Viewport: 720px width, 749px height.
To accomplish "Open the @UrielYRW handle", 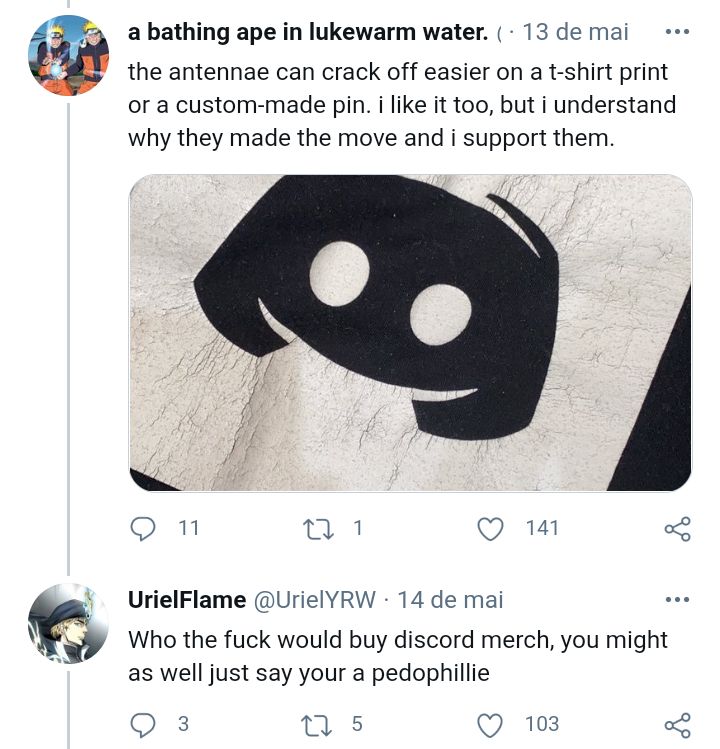I will 316,600.
